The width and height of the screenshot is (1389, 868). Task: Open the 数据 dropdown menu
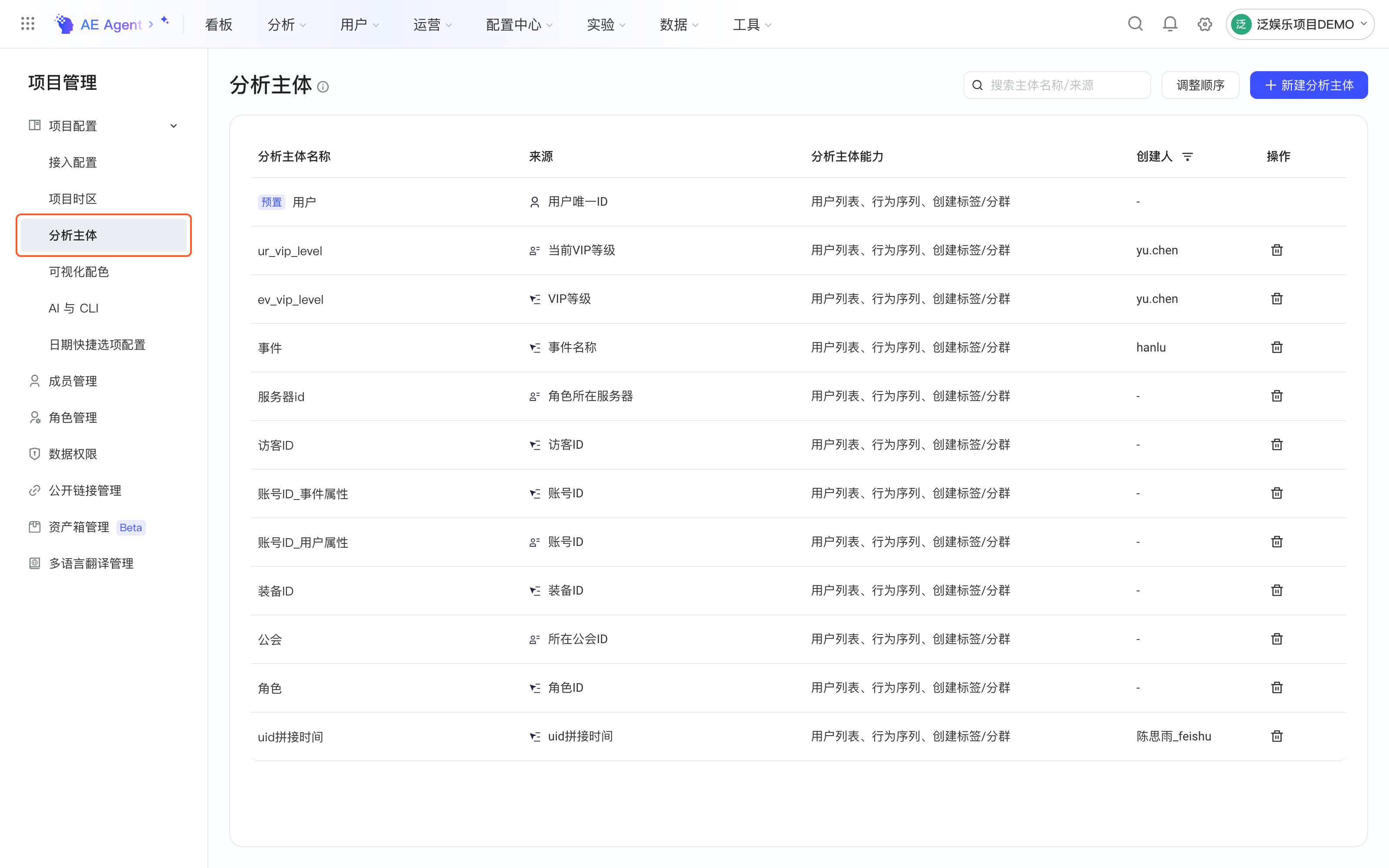679,25
